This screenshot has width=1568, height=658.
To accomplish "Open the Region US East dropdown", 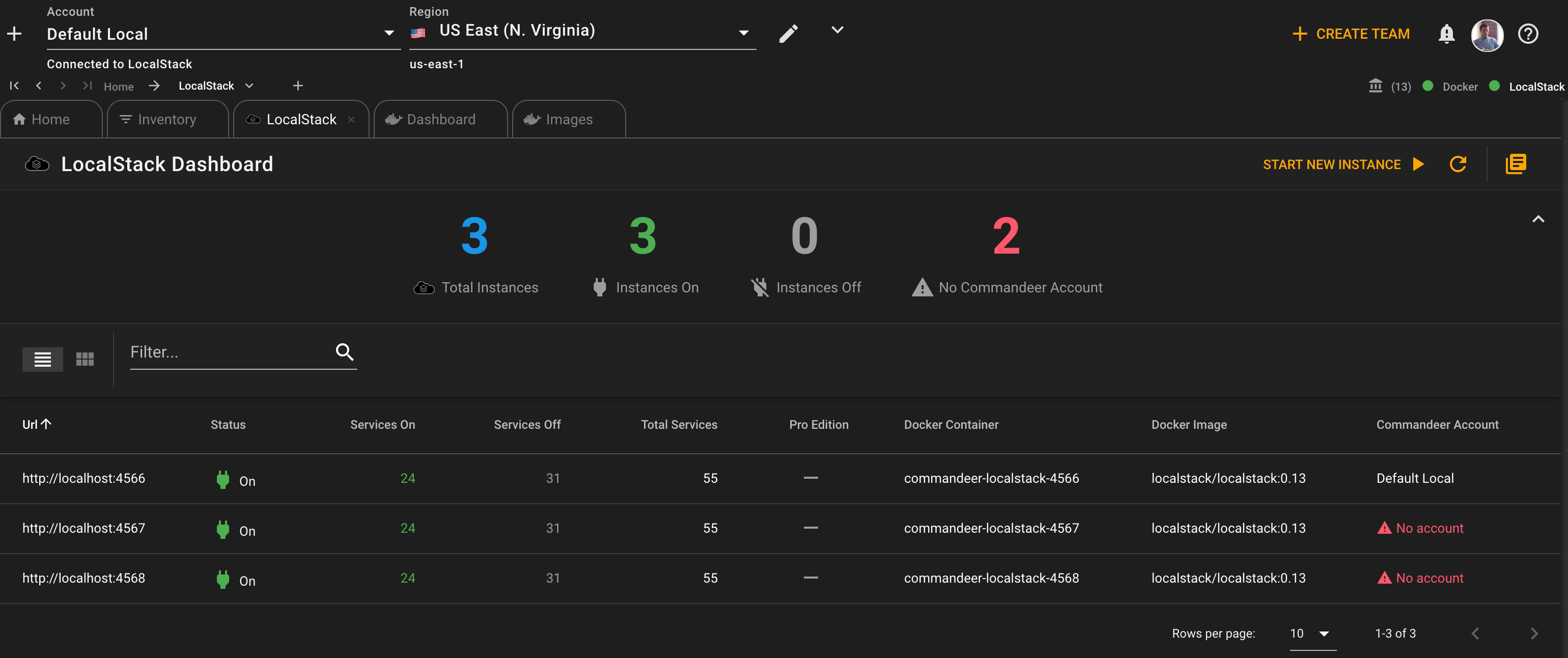I will click(x=582, y=32).
